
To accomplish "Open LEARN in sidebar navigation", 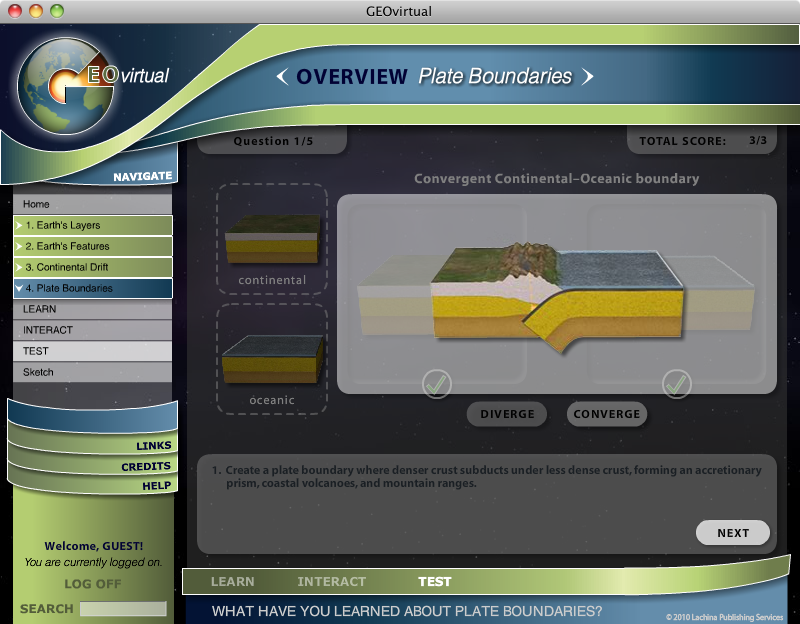I will (92, 309).
